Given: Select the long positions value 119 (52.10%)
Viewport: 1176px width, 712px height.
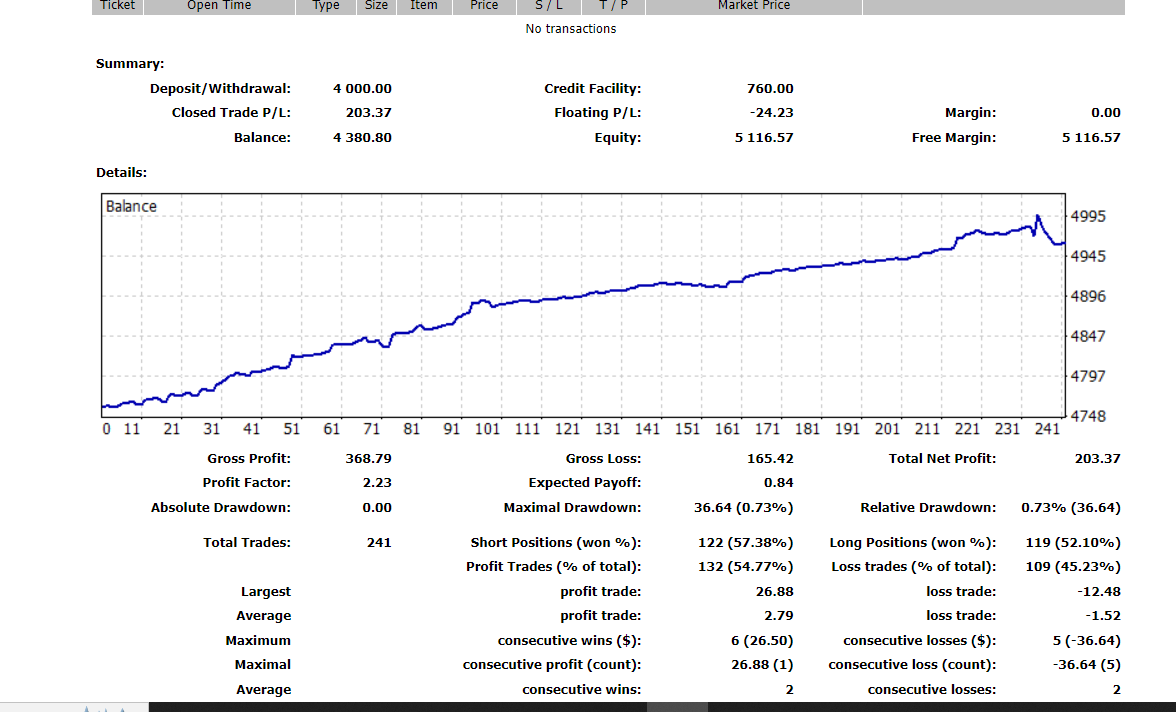Looking at the screenshot, I should pyautogui.click(x=1073, y=542).
